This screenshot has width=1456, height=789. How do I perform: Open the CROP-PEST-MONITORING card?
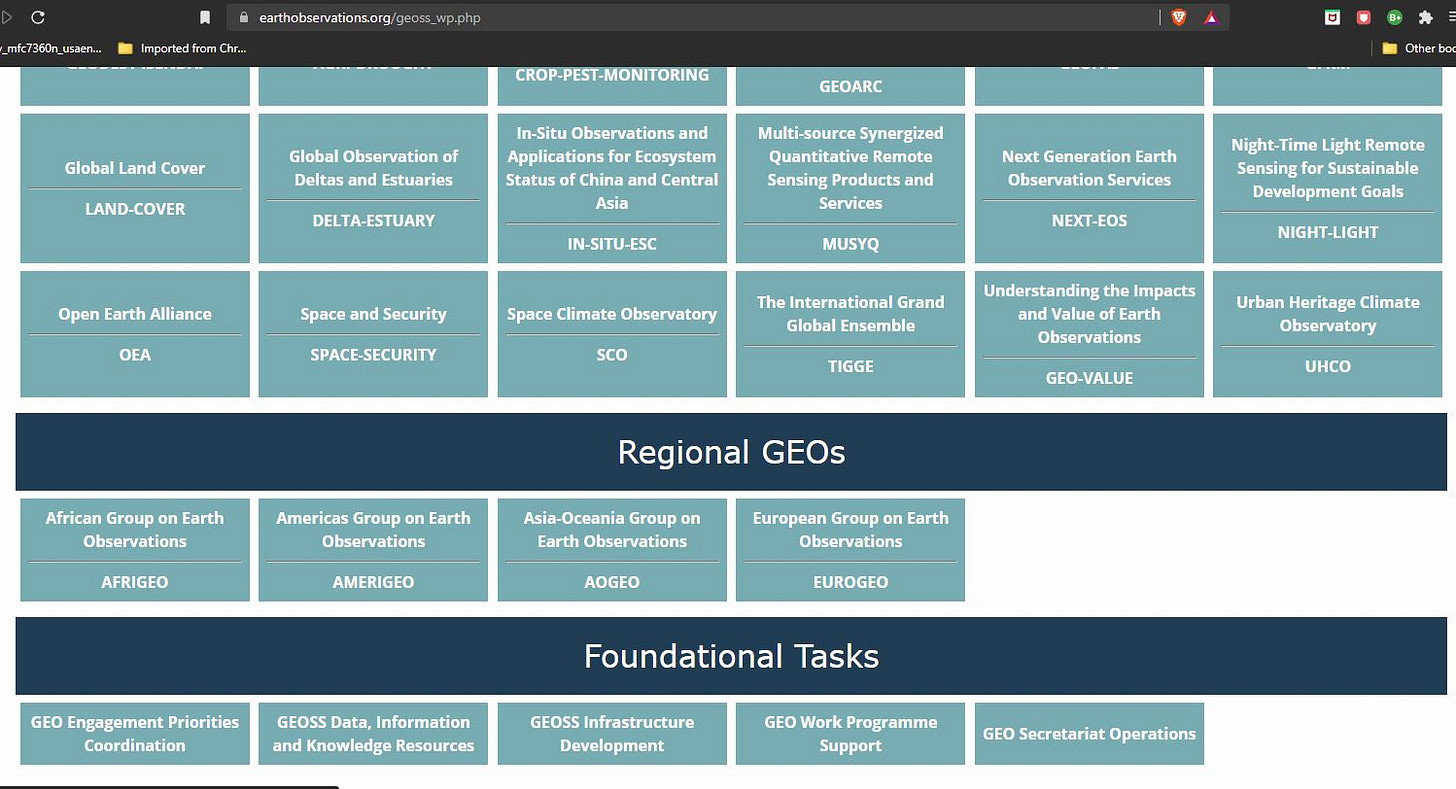click(x=612, y=85)
